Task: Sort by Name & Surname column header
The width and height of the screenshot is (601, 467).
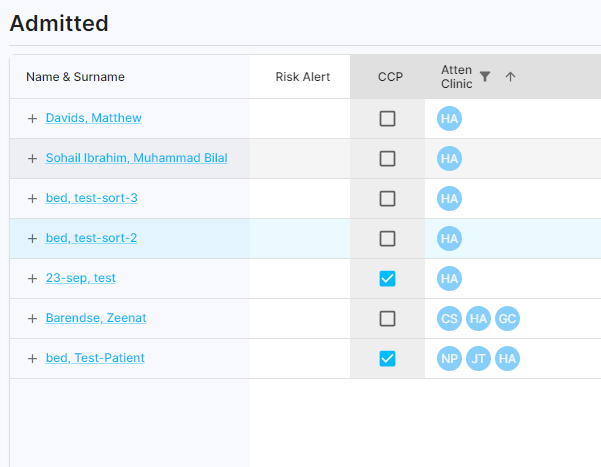Action: point(75,77)
